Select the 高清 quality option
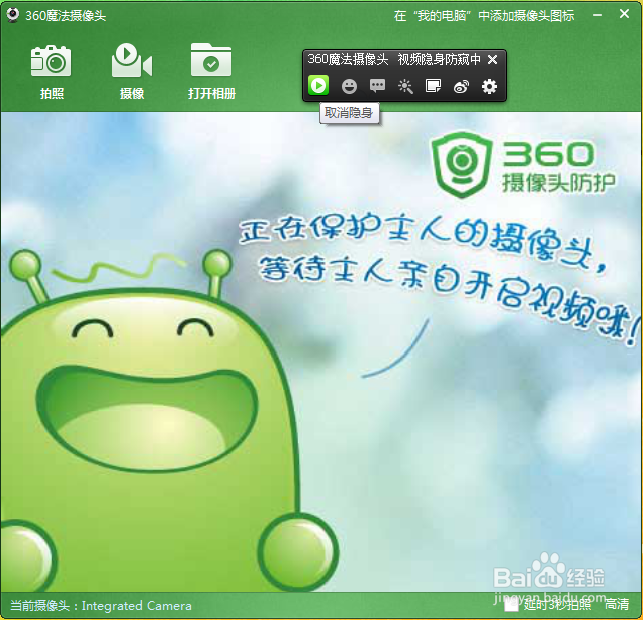The height and width of the screenshot is (620, 643). (x=617, y=604)
